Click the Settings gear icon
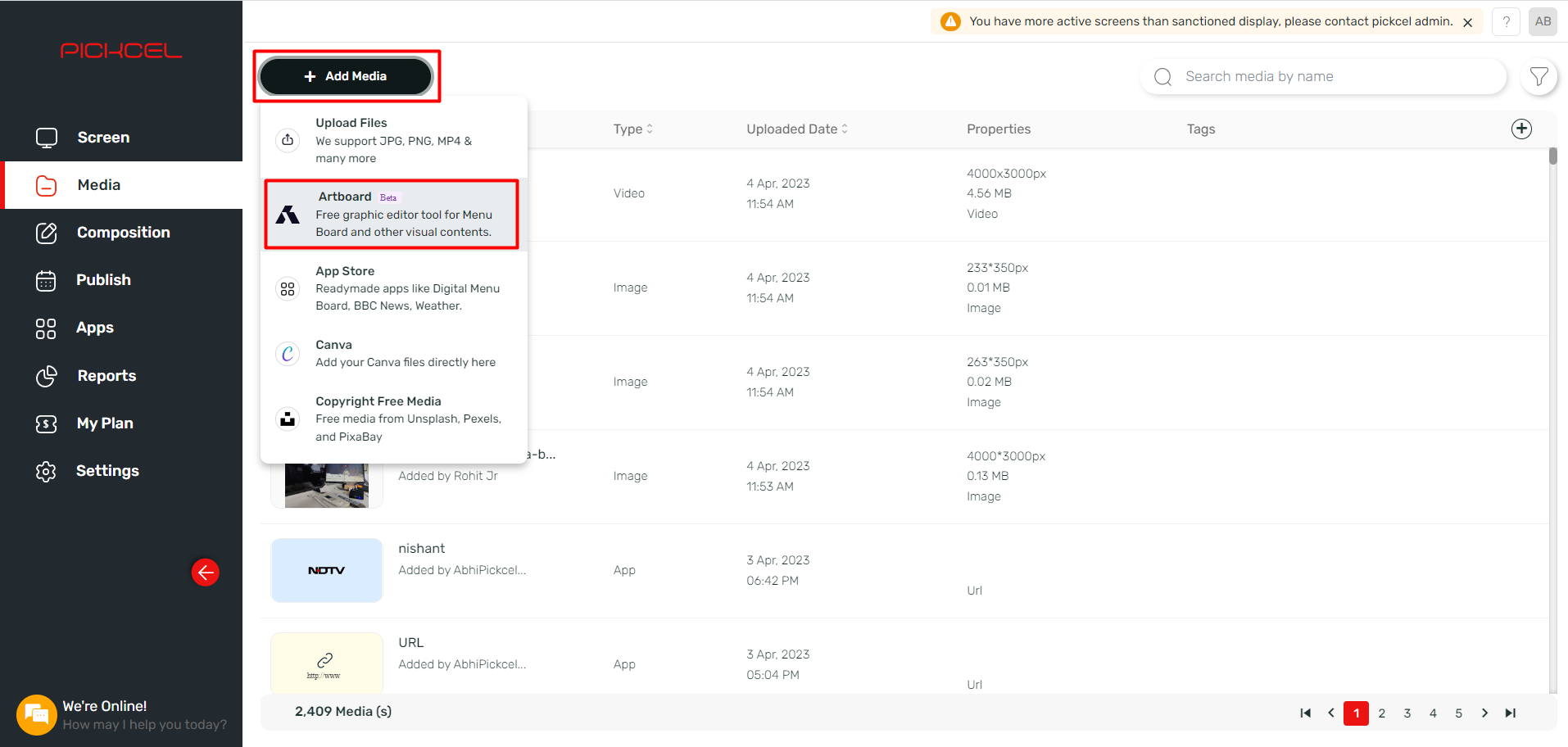 click(x=46, y=471)
